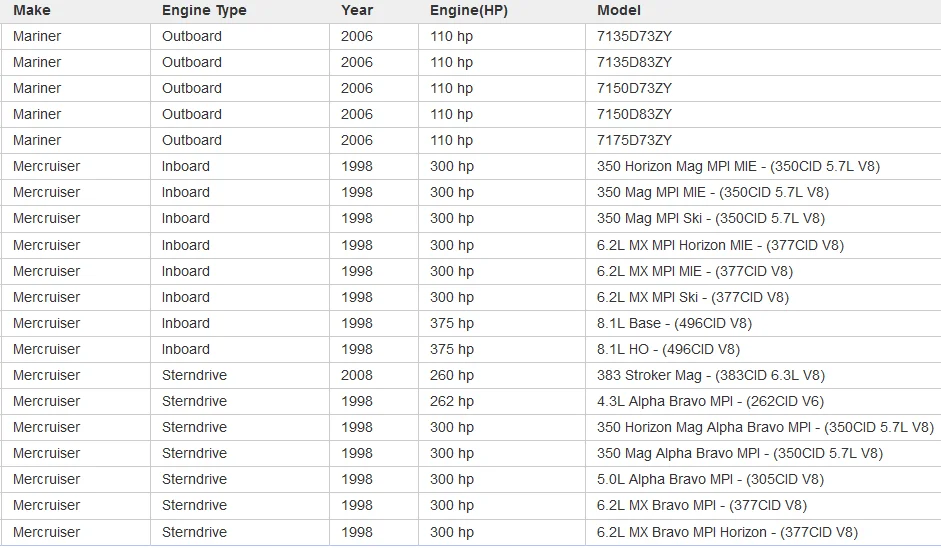Select 6.2L MX MPI Horizon MIE entry
The height and width of the screenshot is (548, 941).
pos(720,245)
